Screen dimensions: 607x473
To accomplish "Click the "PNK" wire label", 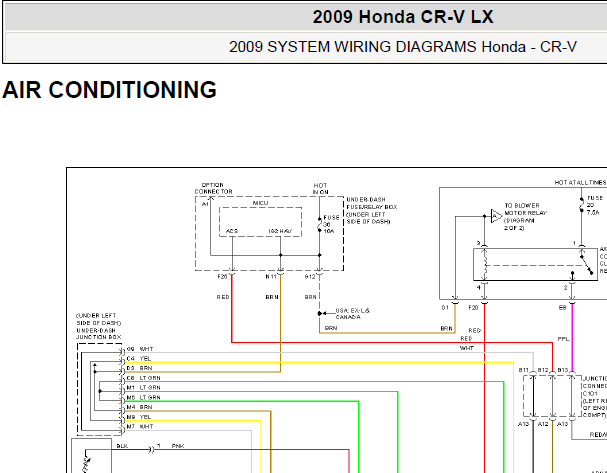I will (178, 446).
